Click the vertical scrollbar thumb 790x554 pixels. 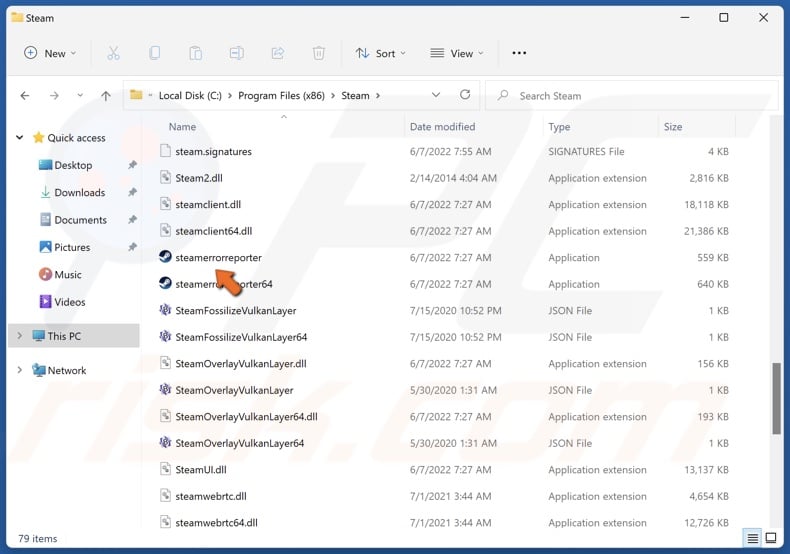click(777, 398)
